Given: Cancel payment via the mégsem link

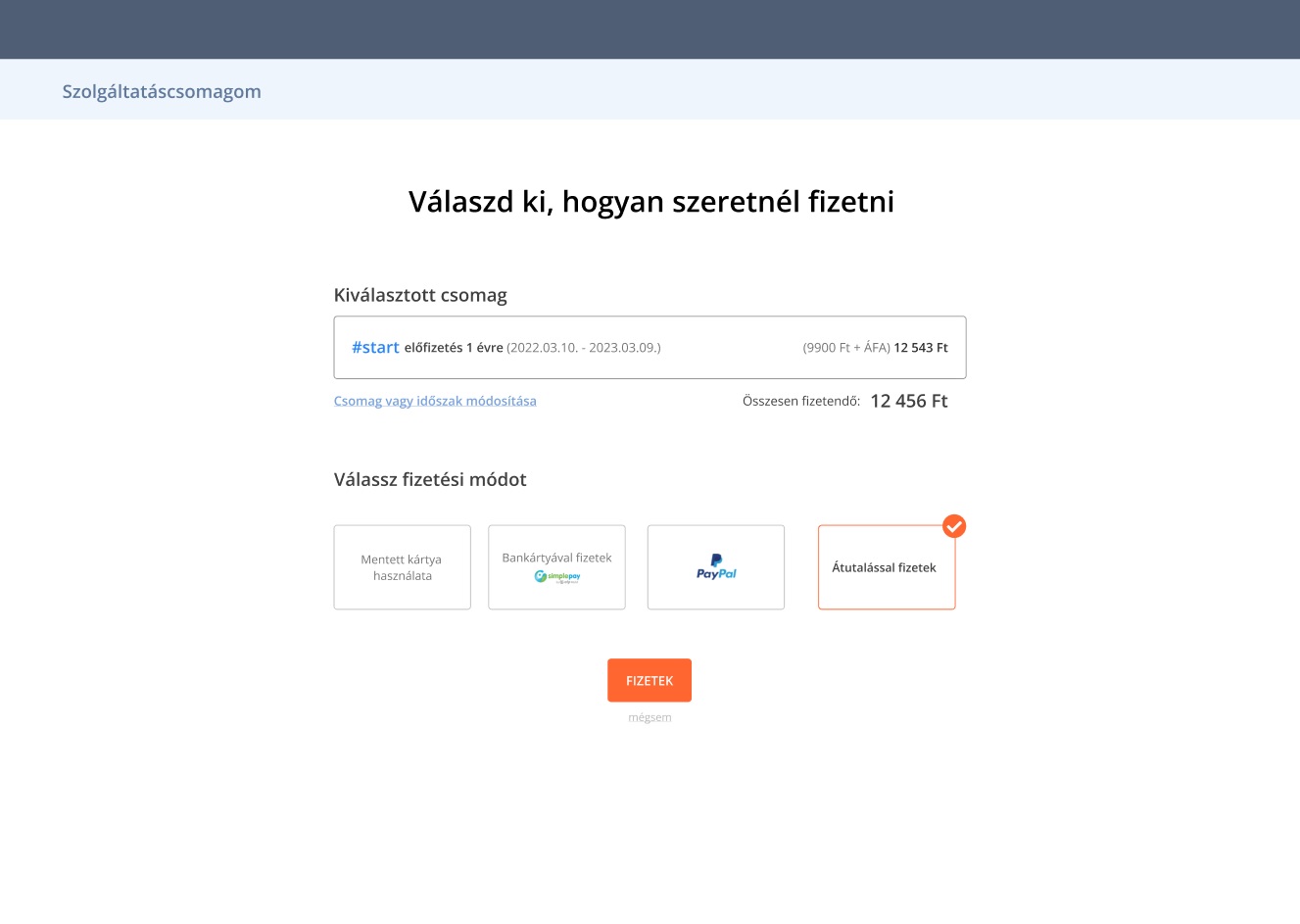Looking at the screenshot, I should [650, 717].
